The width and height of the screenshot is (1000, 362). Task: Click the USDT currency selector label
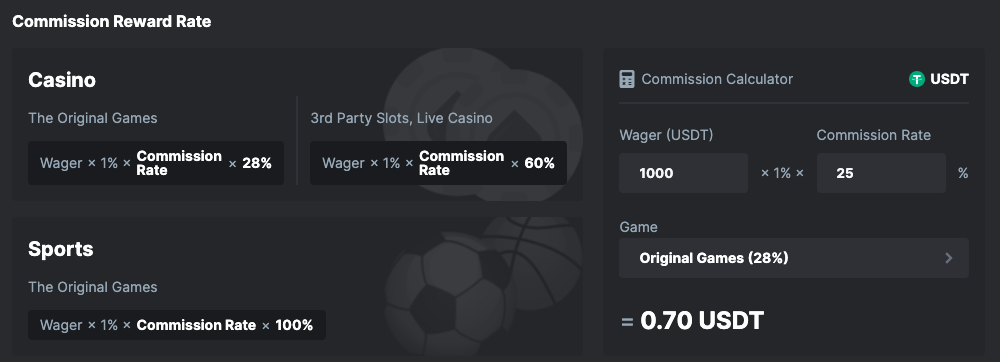[949, 79]
